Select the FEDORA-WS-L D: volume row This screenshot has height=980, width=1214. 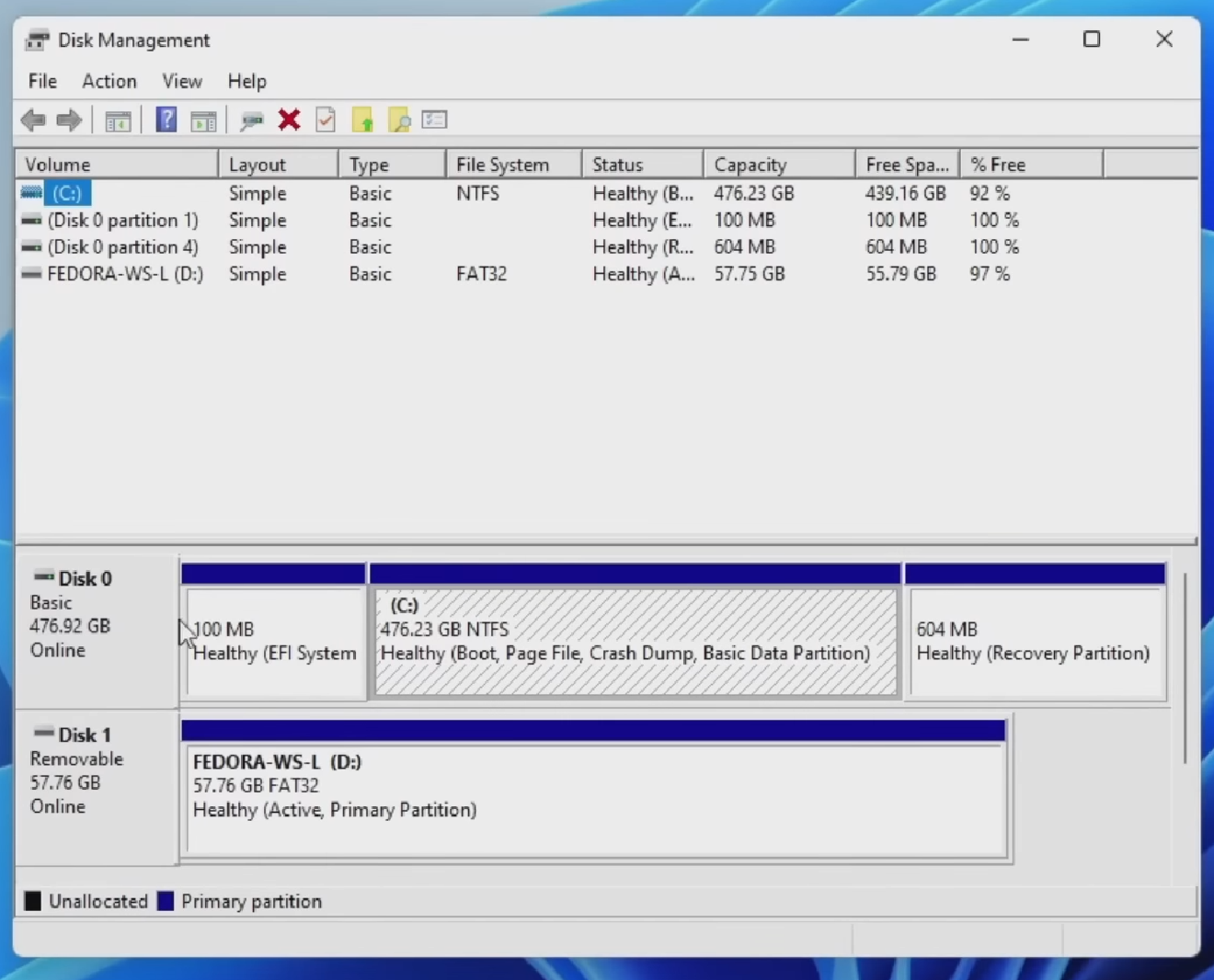pyautogui.click(x=125, y=274)
